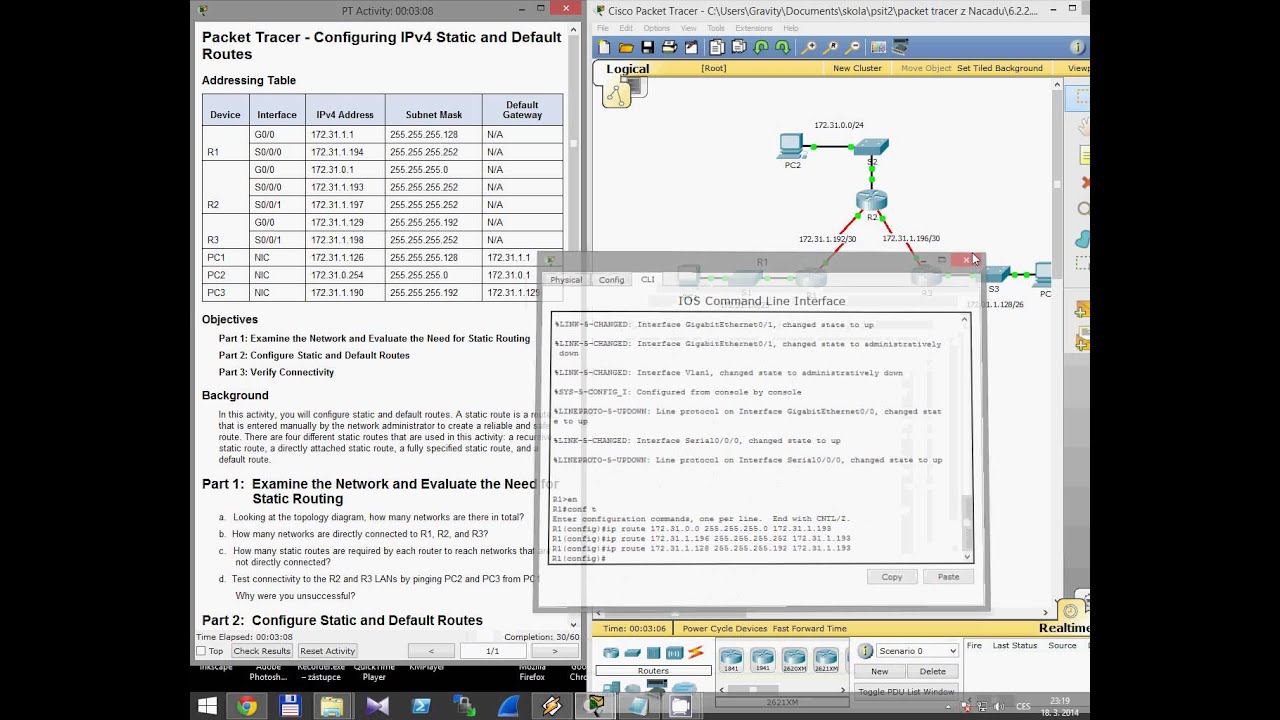The width and height of the screenshot is (1280, 720).
Task: Select the Wireless Devices category icon
Action: (x=675, y=653)
